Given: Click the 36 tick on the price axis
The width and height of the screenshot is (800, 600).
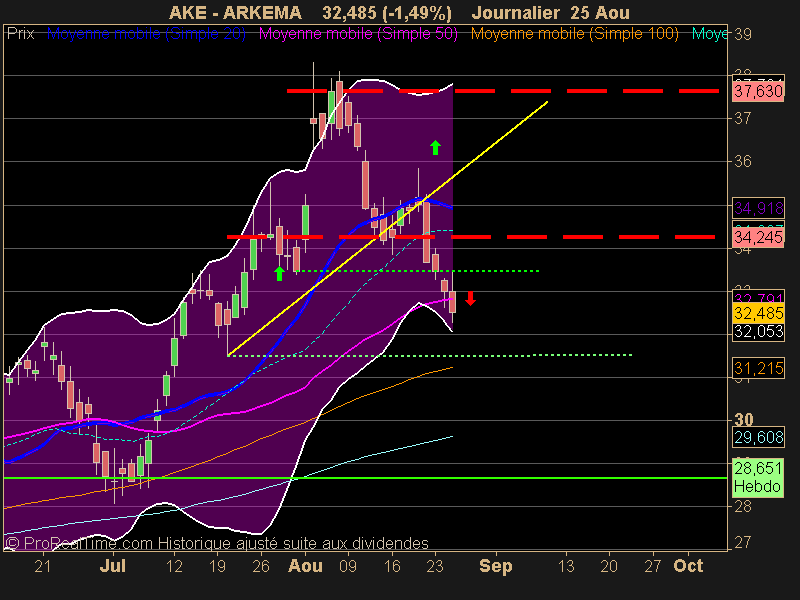Looking at the screenshot, I should click(x=743, y=161).
